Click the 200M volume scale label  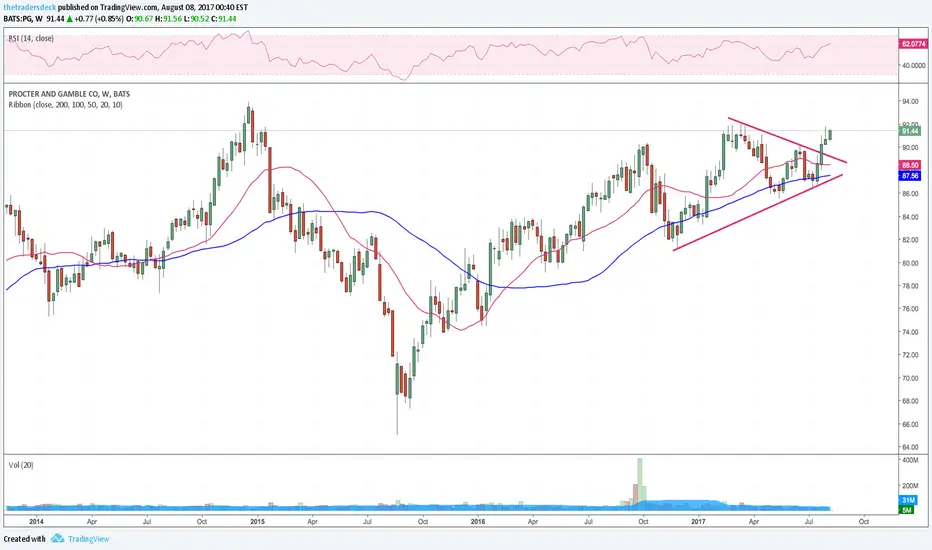(x=911, y=486)
